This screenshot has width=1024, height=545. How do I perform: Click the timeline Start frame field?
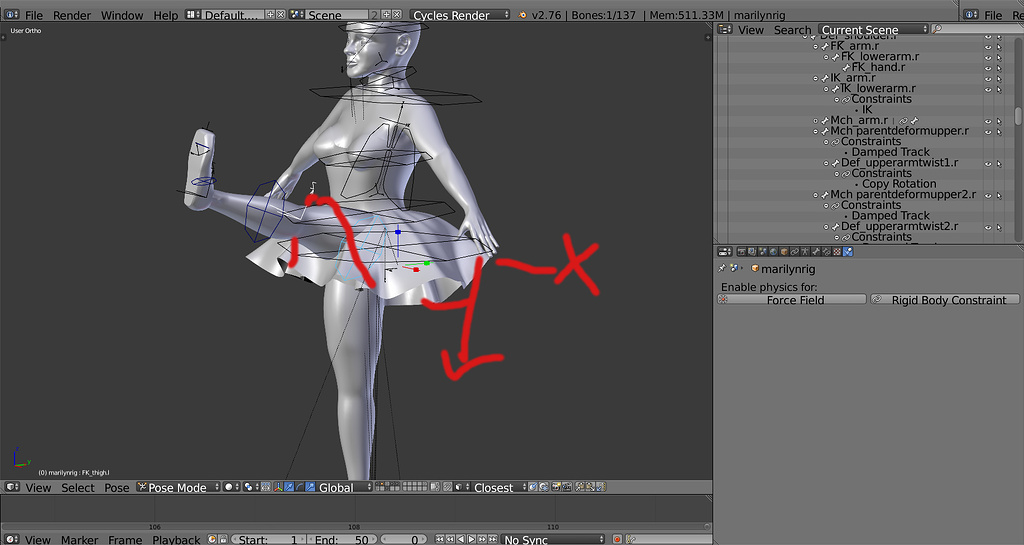pos(268,539)
